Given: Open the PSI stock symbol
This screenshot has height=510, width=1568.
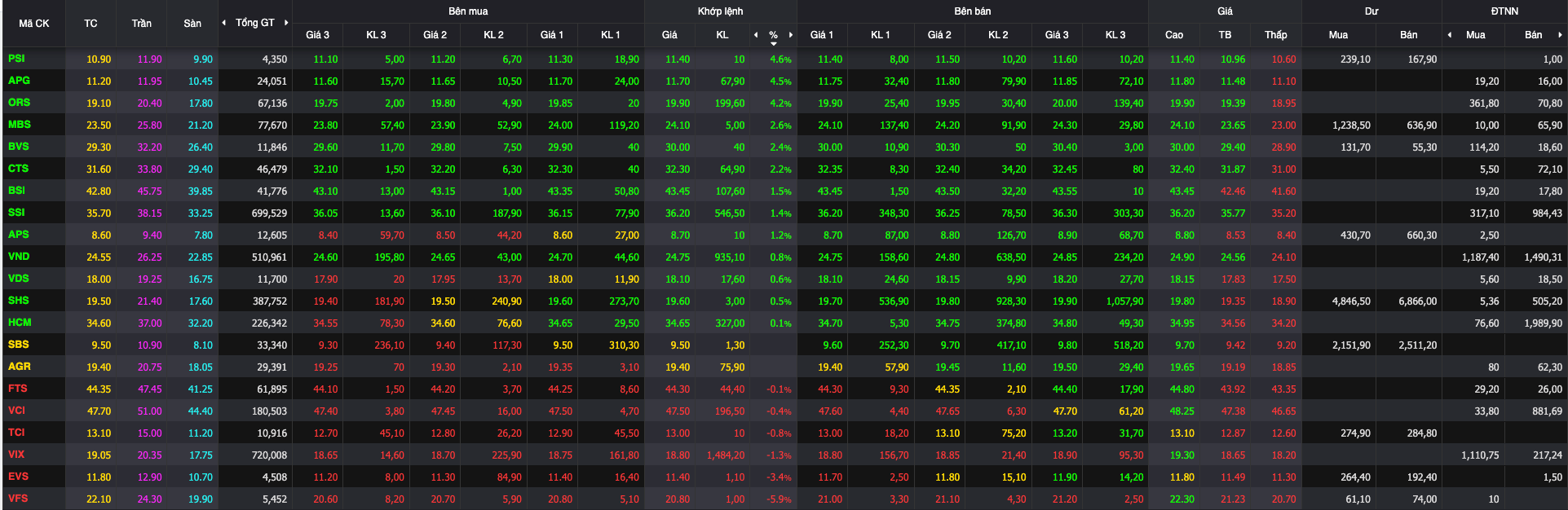Looking at the screenshot, I should pyautogui.click(x=16, y=59).
